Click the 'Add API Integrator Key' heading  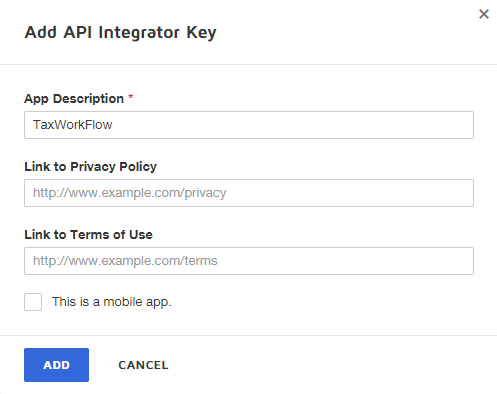[120, 33]
